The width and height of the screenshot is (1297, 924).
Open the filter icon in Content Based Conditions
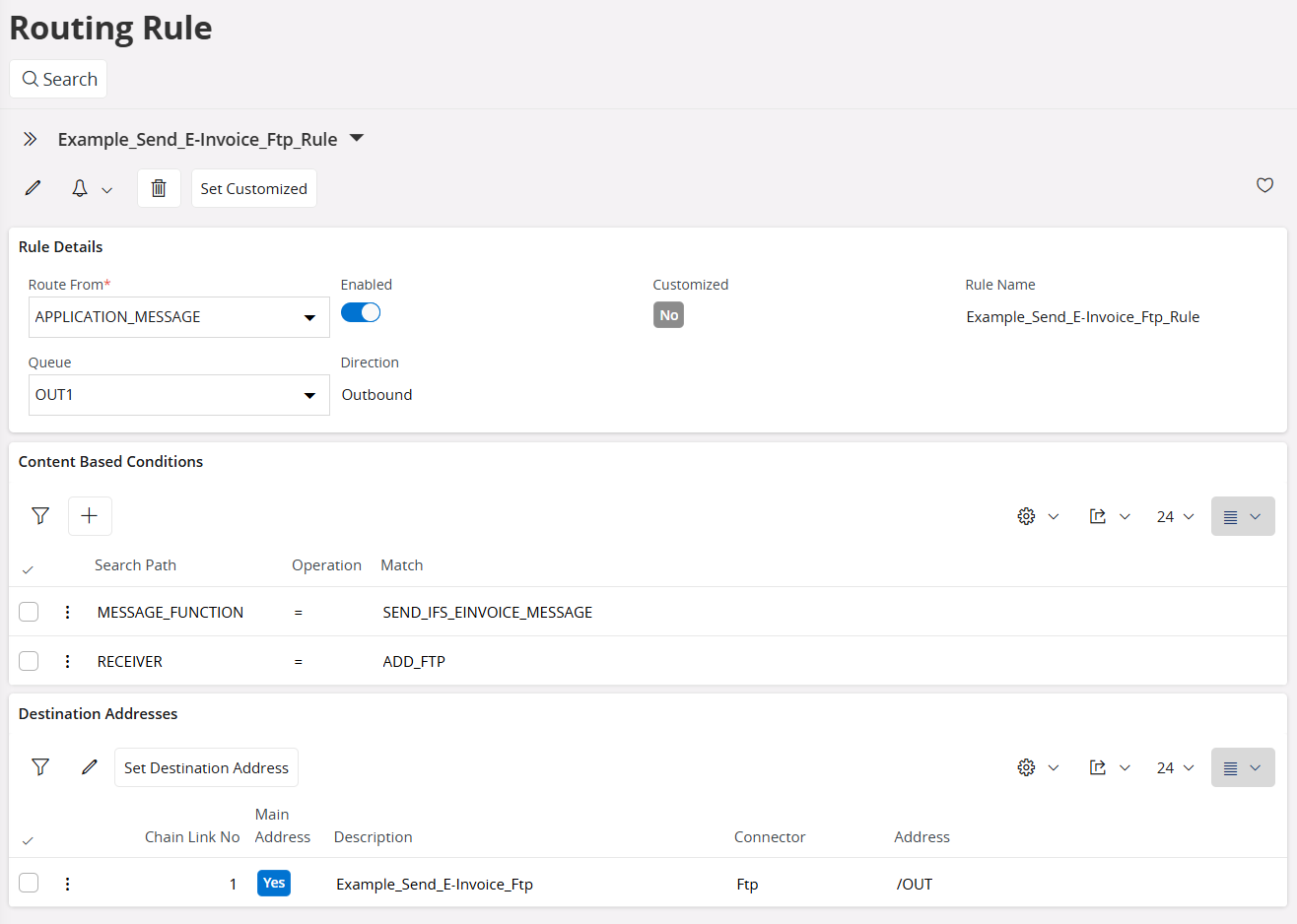pos(39,515)
